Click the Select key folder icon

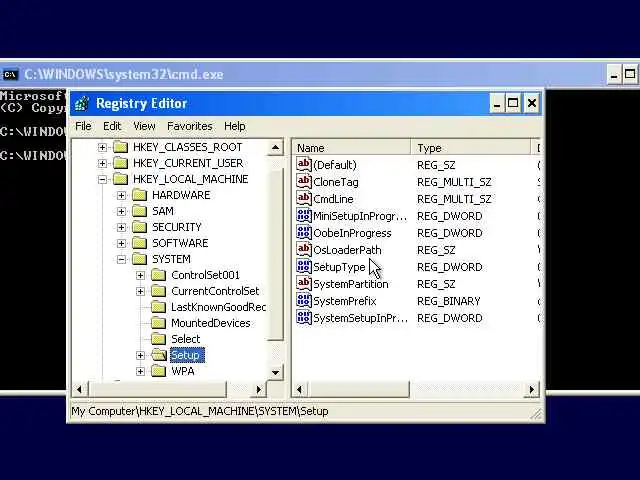pyautogui.click(x=158, y=339)
